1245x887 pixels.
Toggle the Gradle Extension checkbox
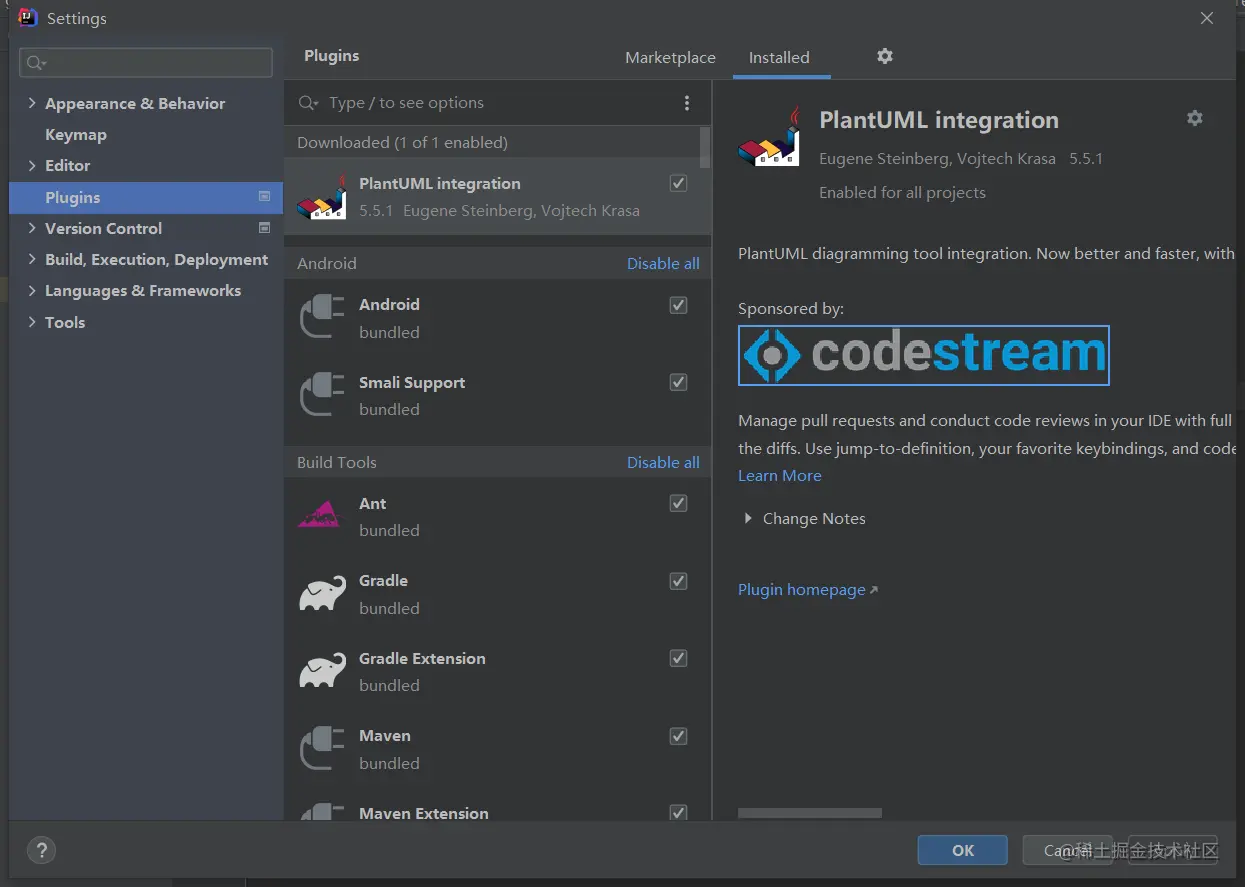coord(678,658)
